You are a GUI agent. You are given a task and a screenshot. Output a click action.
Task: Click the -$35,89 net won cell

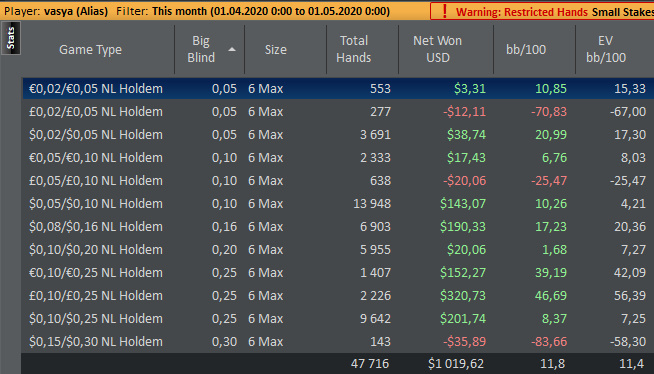[x=464, y=341]
